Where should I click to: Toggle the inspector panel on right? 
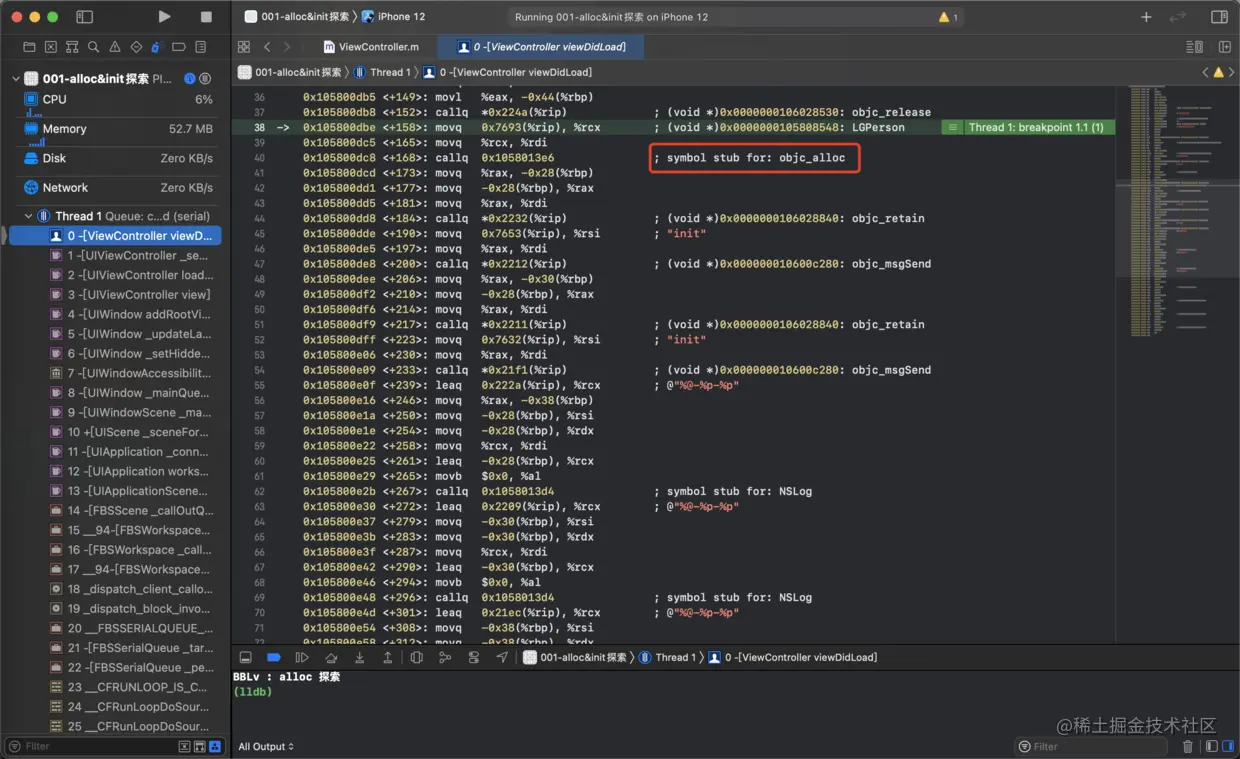(x=1219, y=17)
